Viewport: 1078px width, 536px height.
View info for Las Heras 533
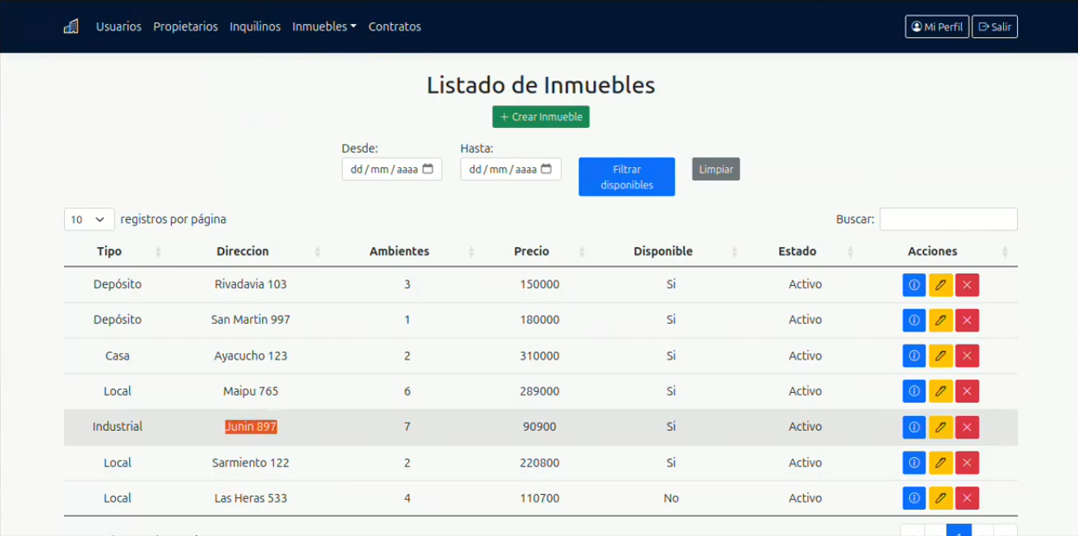click(x=914, y=499)
